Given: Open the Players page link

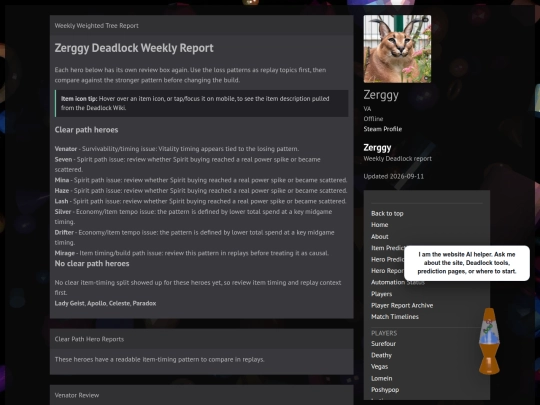Looking at the screenshot, I should click(382, 294).
